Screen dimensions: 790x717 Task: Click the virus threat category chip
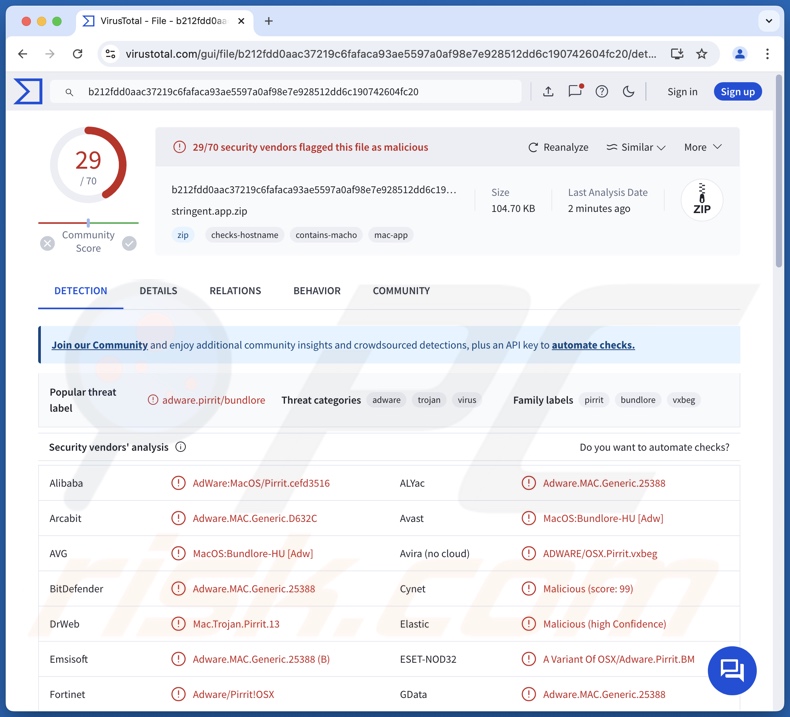467,400
